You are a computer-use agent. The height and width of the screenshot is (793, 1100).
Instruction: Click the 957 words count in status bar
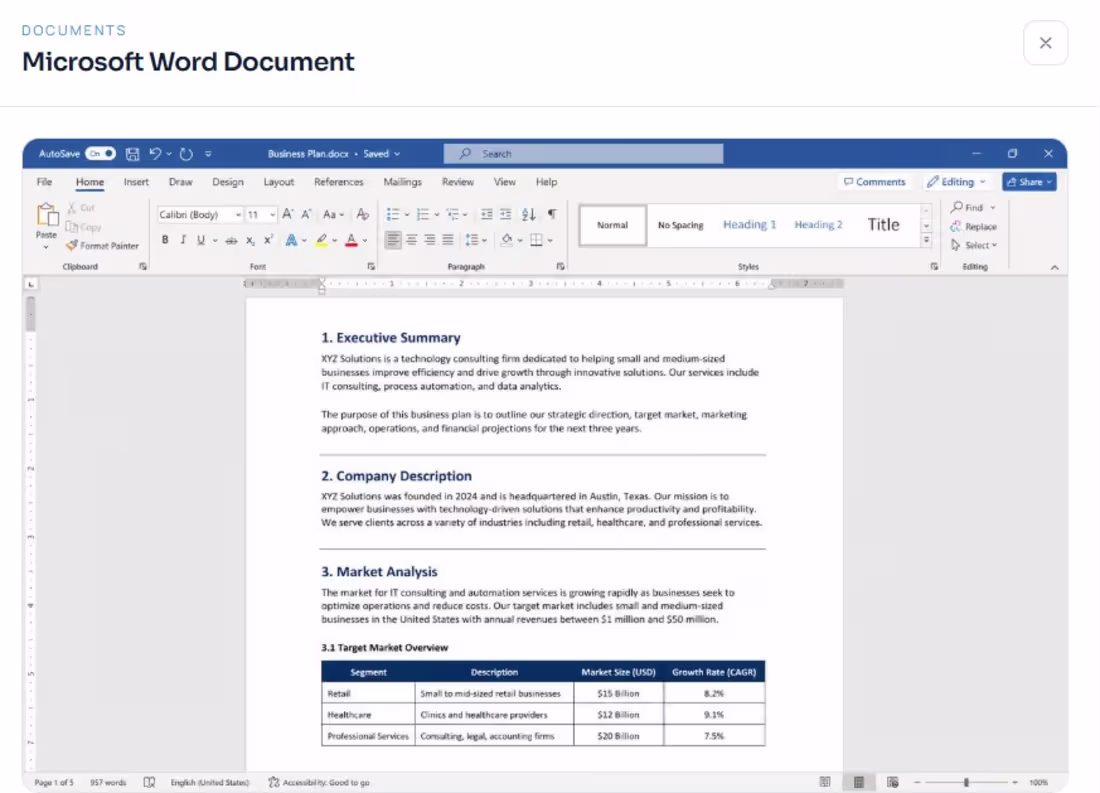pyautogui.click(x=108, y=782)
